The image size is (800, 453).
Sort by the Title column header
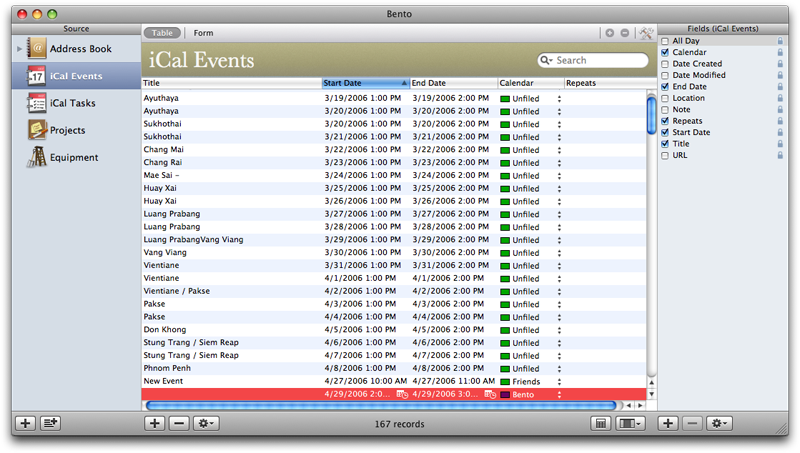[x=231, y=83]
